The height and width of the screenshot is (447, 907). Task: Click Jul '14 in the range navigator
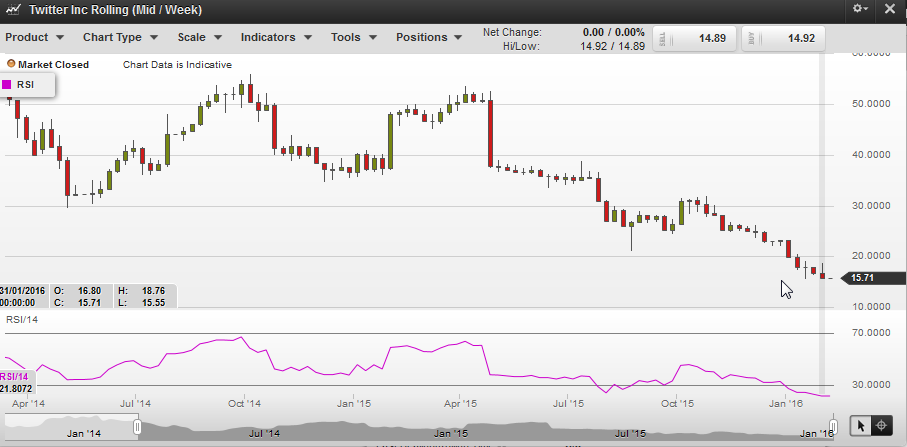pyautogui.click(x=264, y=433)
